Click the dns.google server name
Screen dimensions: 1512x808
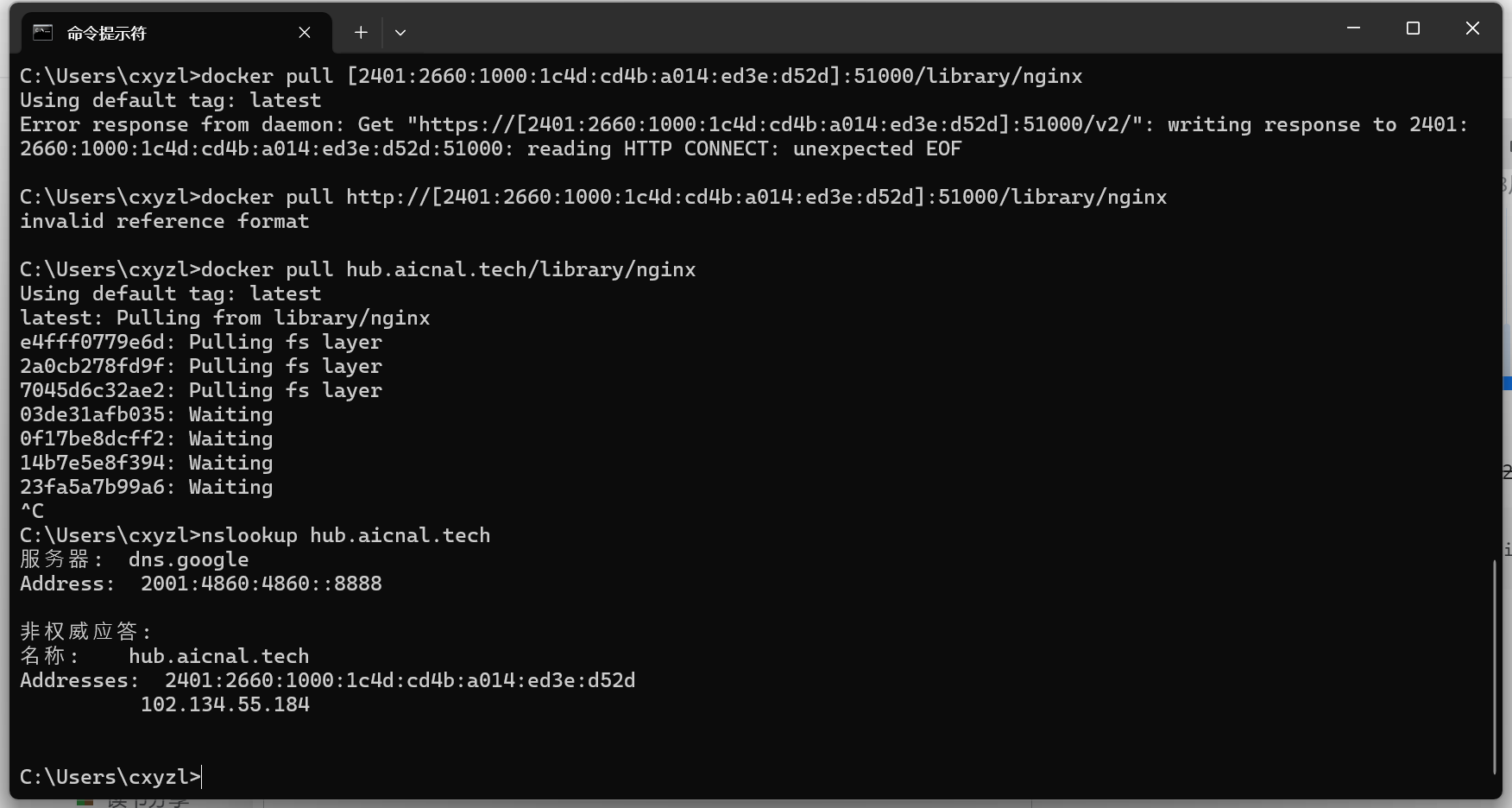[189, 559]
